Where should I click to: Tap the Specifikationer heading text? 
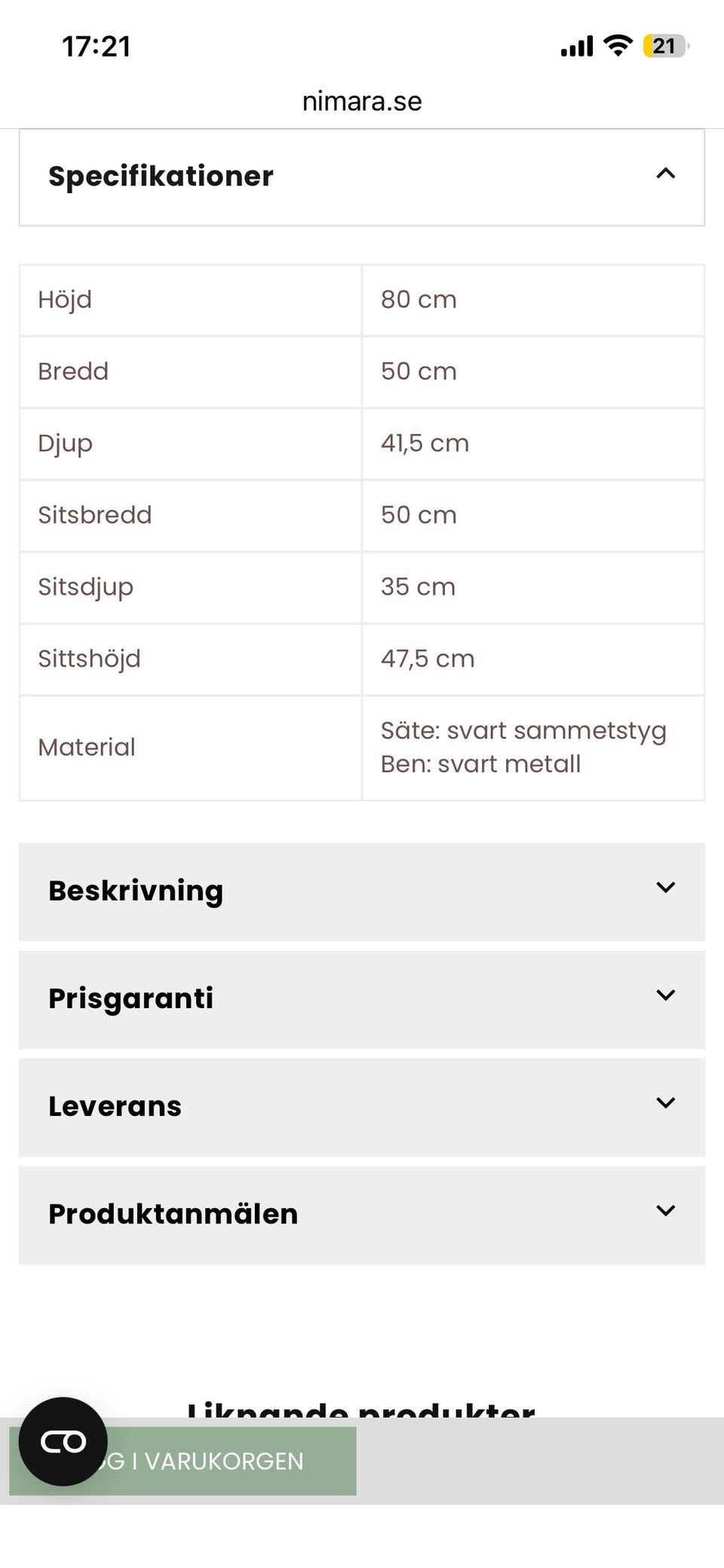point(161,177)
